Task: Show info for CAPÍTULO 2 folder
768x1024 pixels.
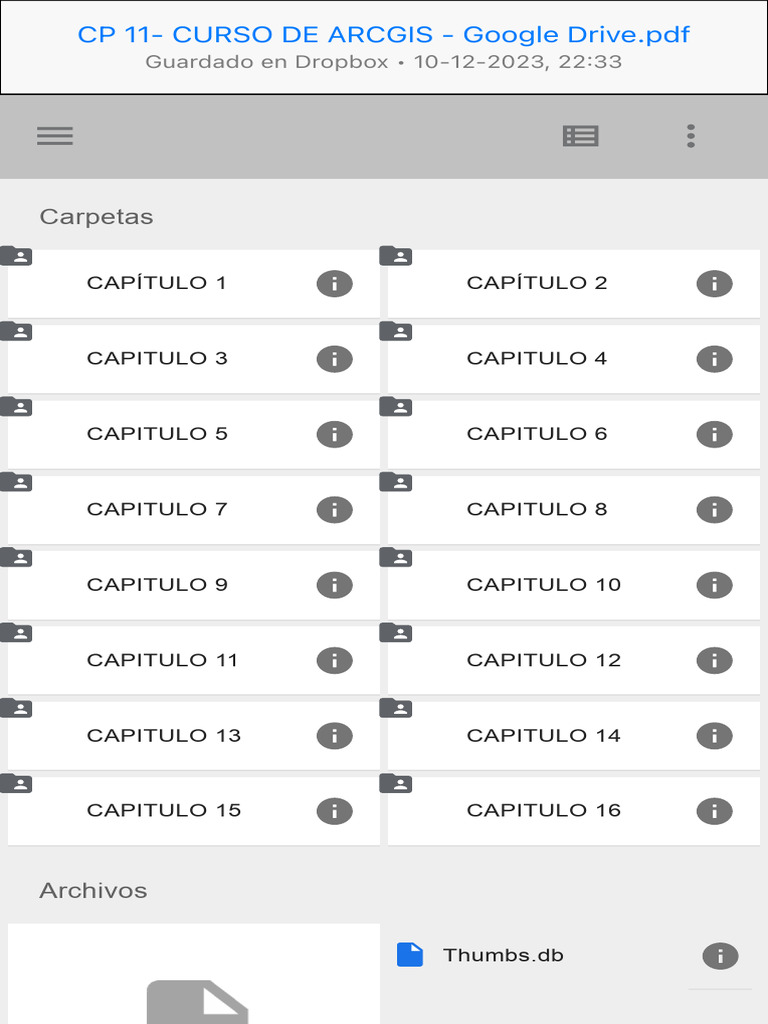Action: click(x=714, y=283)
